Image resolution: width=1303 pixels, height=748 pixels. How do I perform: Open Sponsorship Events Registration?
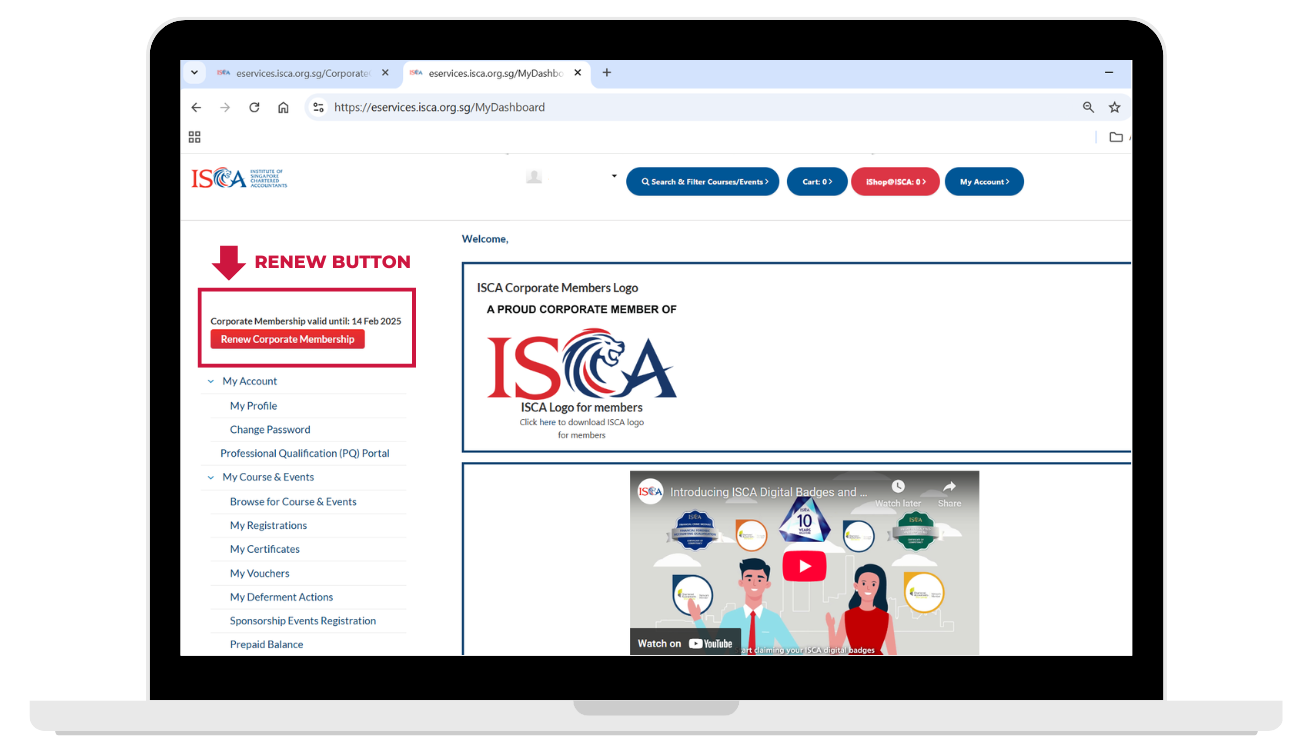pyautogui.click(x=303, y=621)
